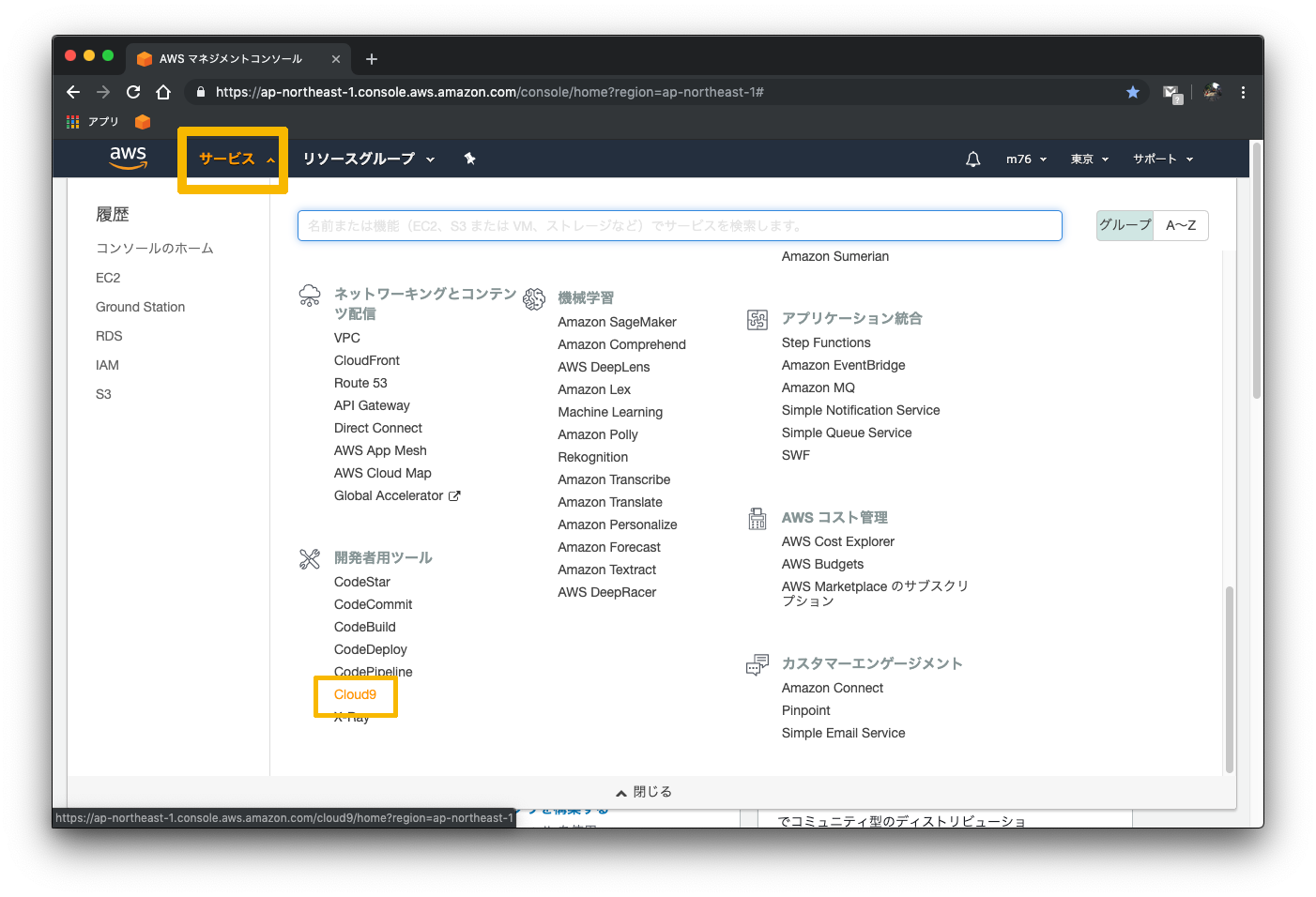Click the customer engagement chat icon
The height and width of the screenshot is (897, 1316).
click(757, 665)
